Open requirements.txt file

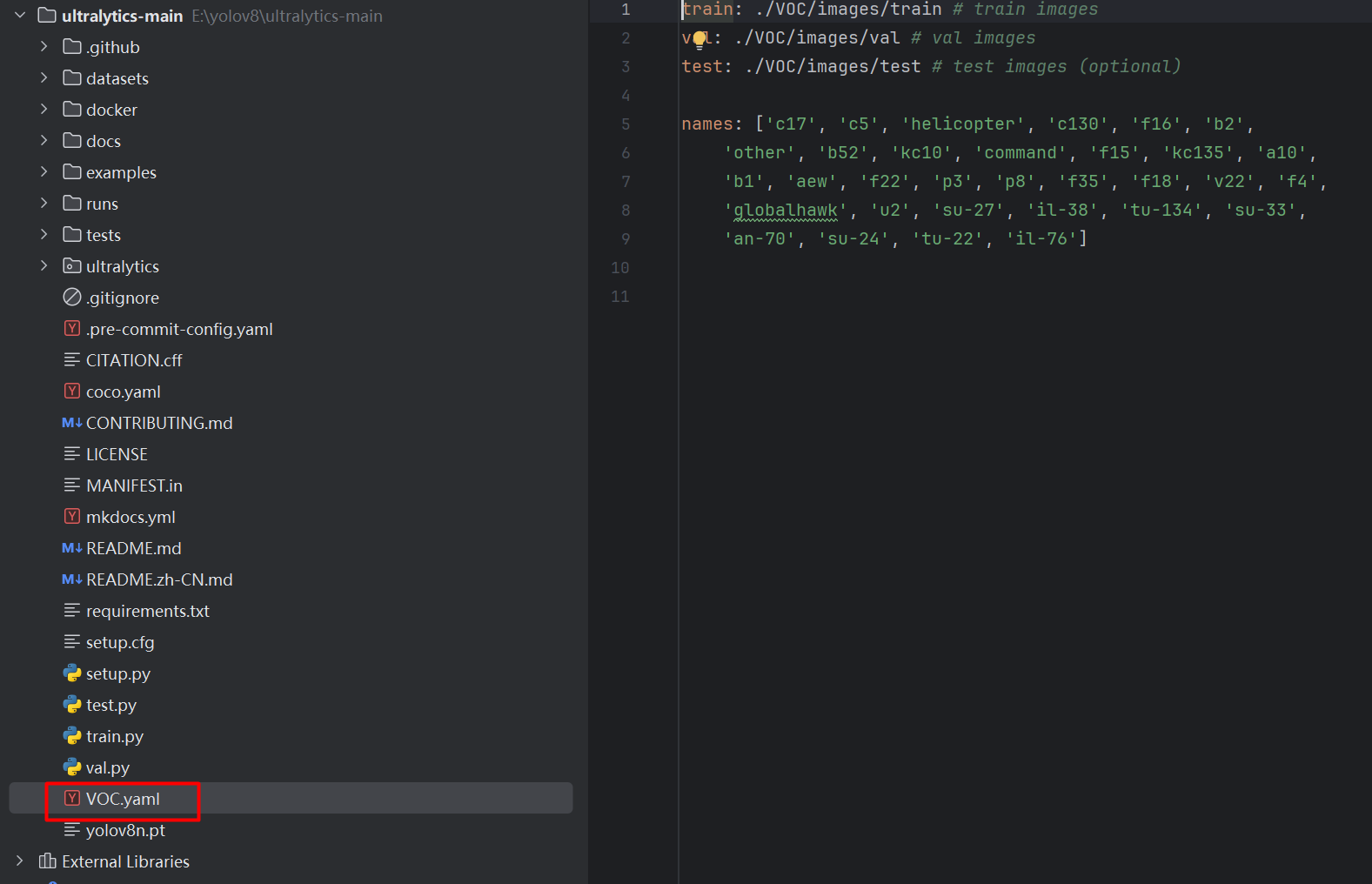click(148, 611)
